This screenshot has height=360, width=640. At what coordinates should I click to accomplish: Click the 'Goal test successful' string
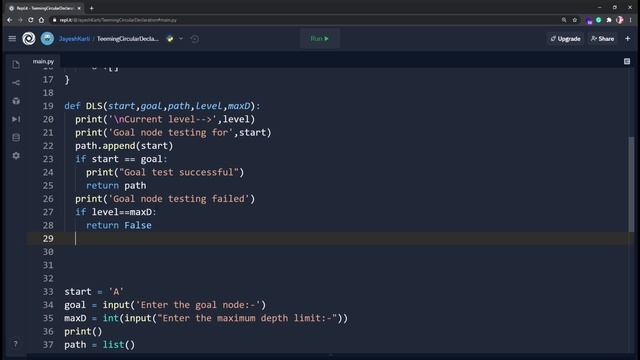[x=178, y=172]
